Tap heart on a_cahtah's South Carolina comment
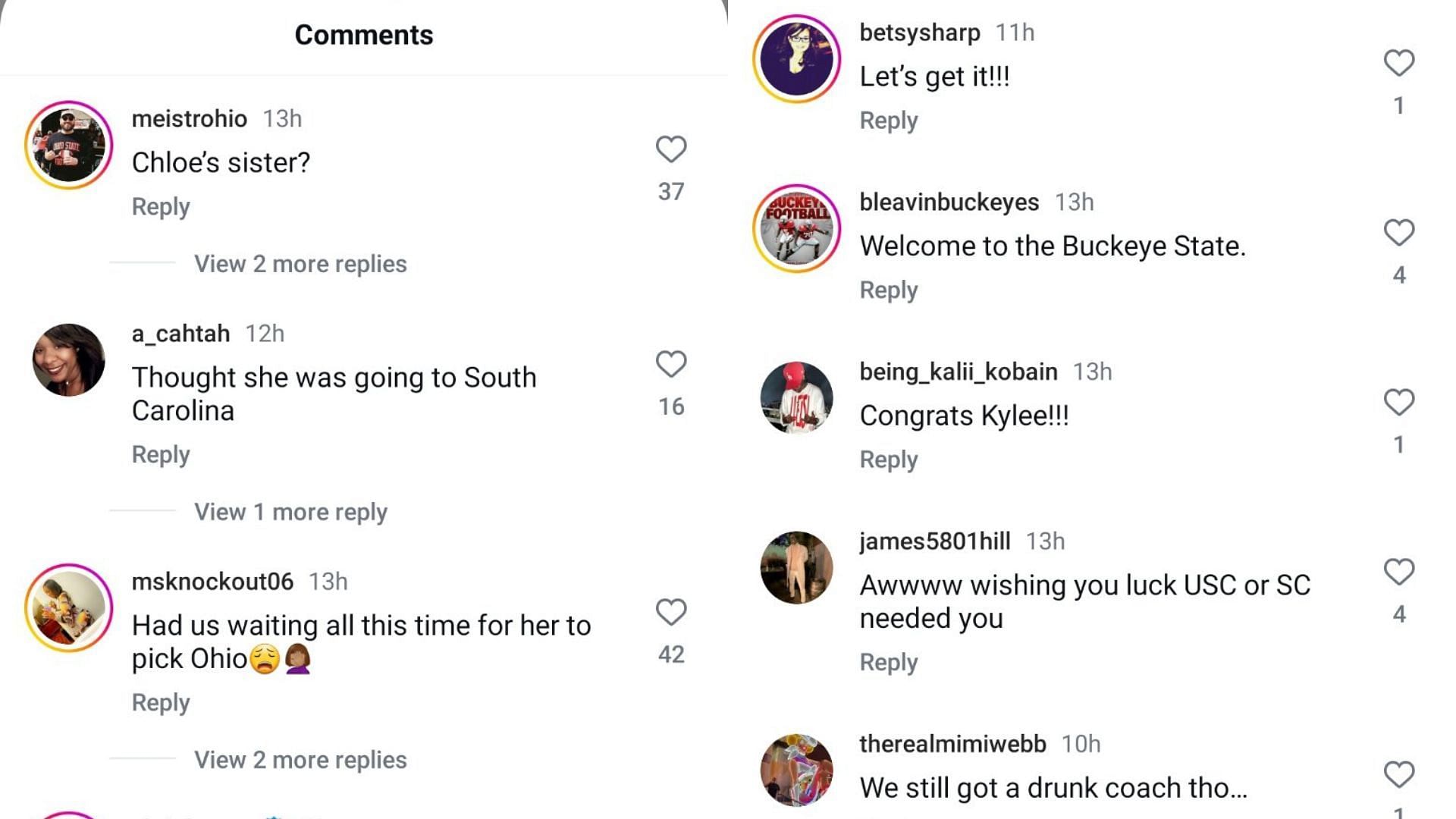 (x=670, y=364)
